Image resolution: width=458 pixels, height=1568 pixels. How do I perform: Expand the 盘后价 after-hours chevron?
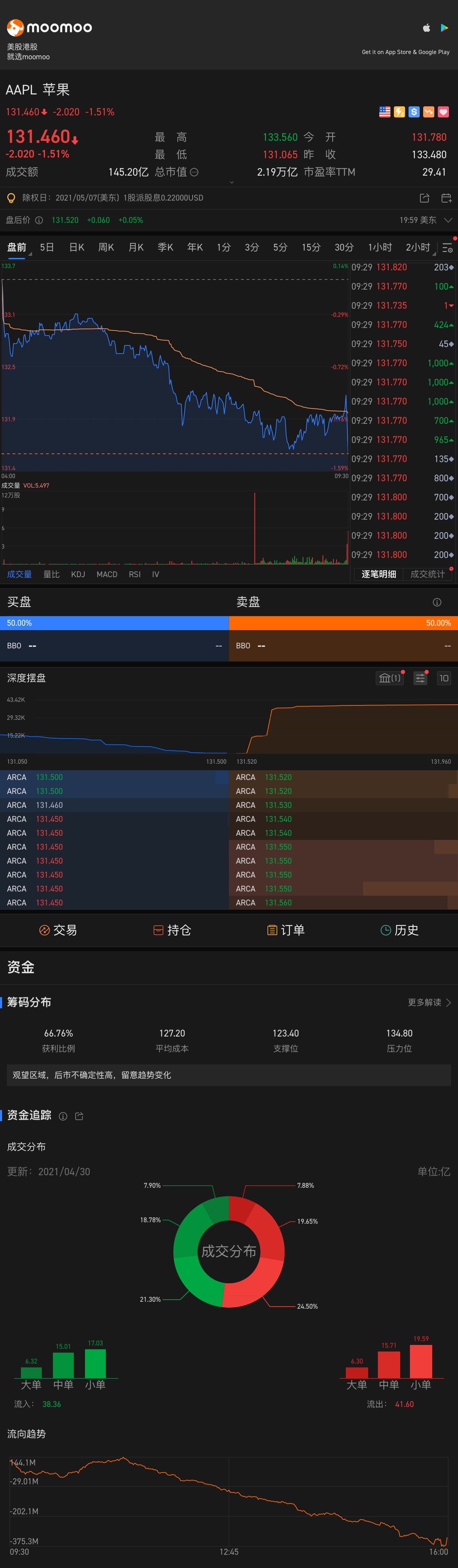click(x=448, y=220)
